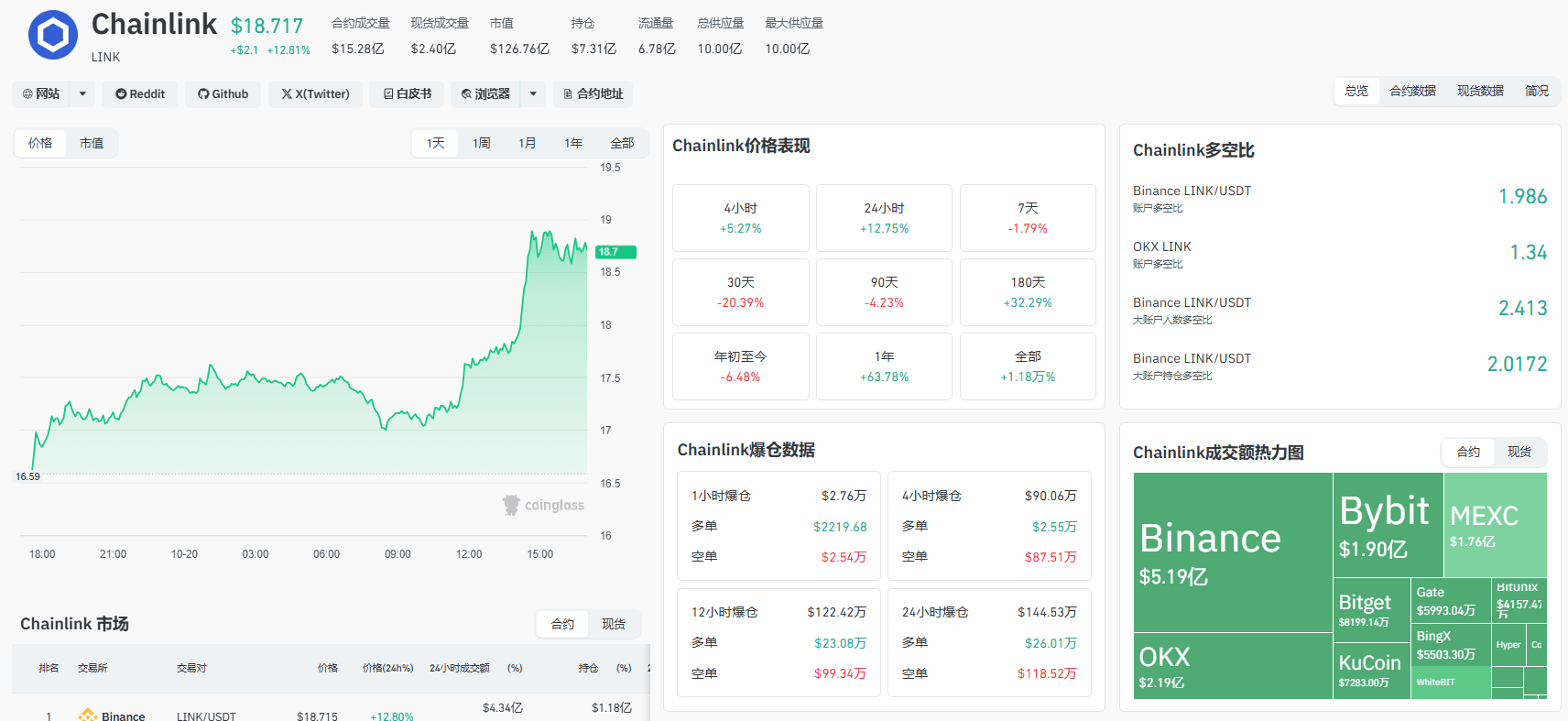The height and width of the screenshot is (721, 1568).
Task: Click the 24小时 +12.75% performance card
Action: coord(884,218)
